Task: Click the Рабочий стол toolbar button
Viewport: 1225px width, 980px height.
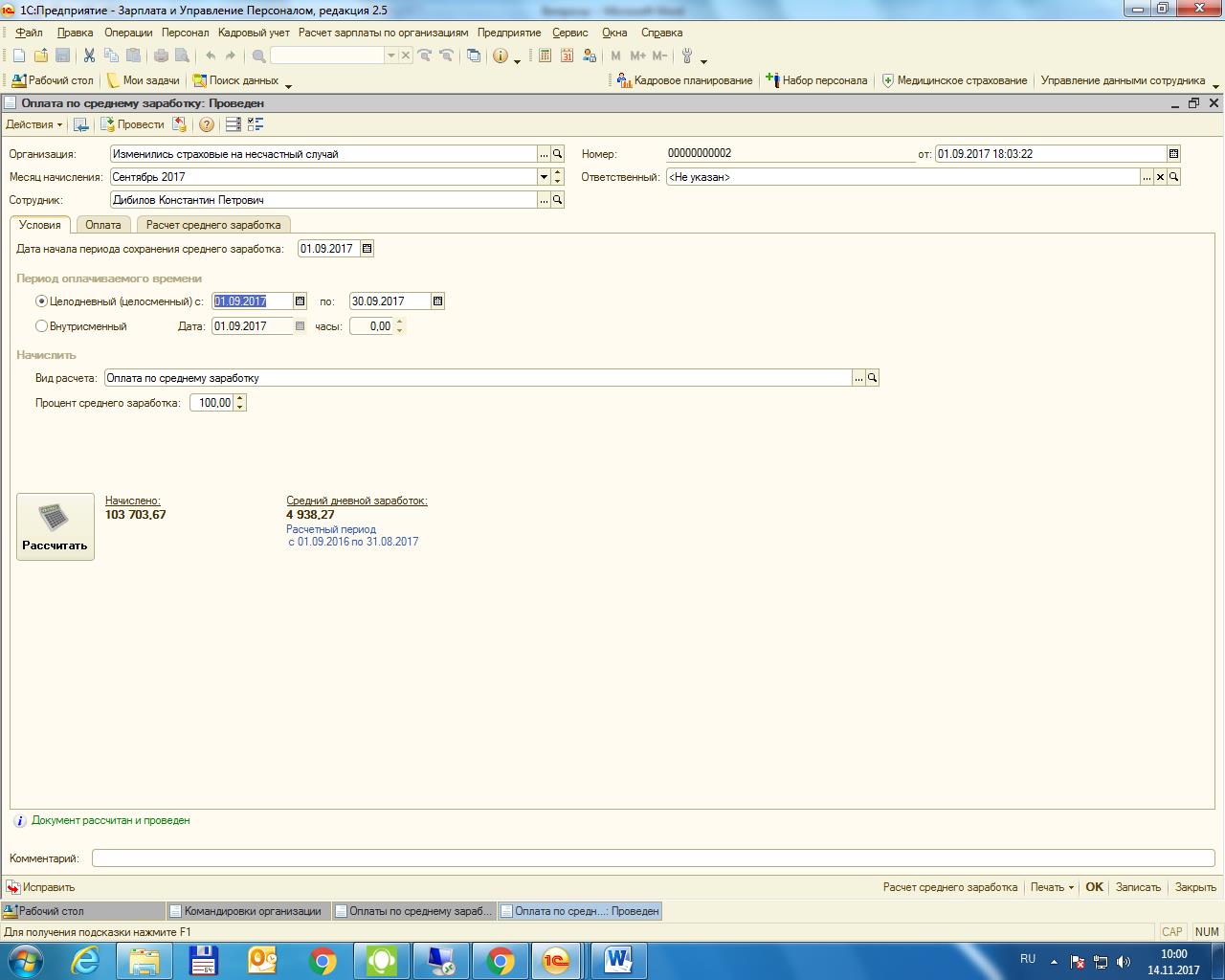Action: pos(53,80)
